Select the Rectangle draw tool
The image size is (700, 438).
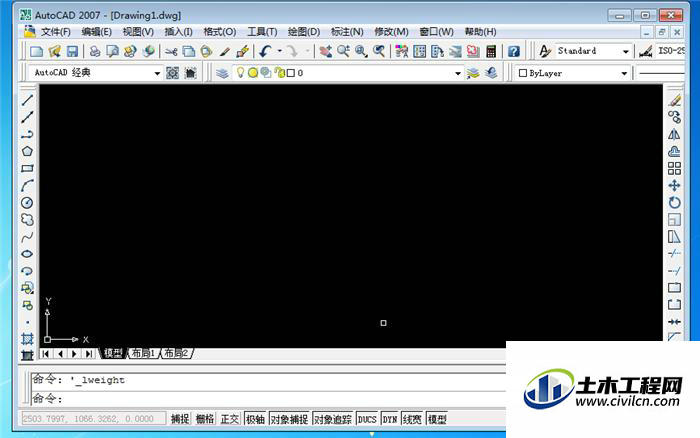tap(27, 168)
